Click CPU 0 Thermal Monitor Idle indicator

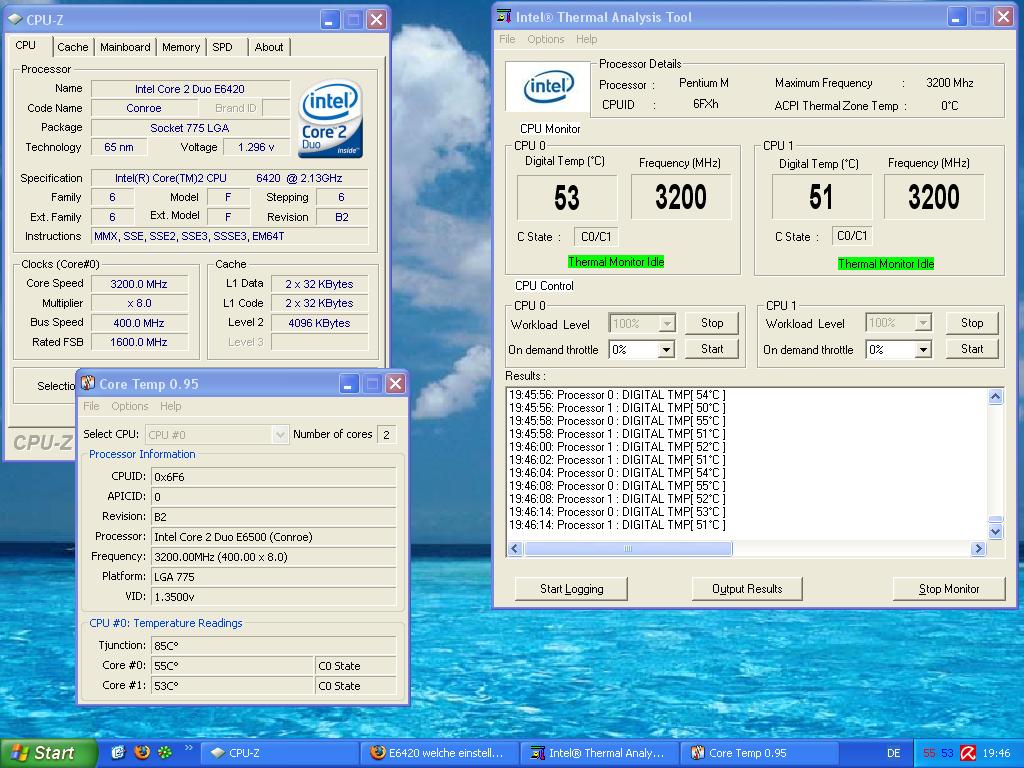coord(616,262)
